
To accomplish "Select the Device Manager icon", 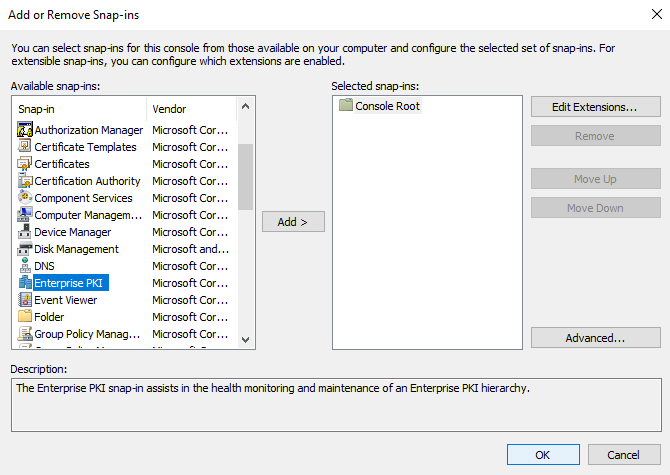I will pyautogui.click(x=26, y=232).
